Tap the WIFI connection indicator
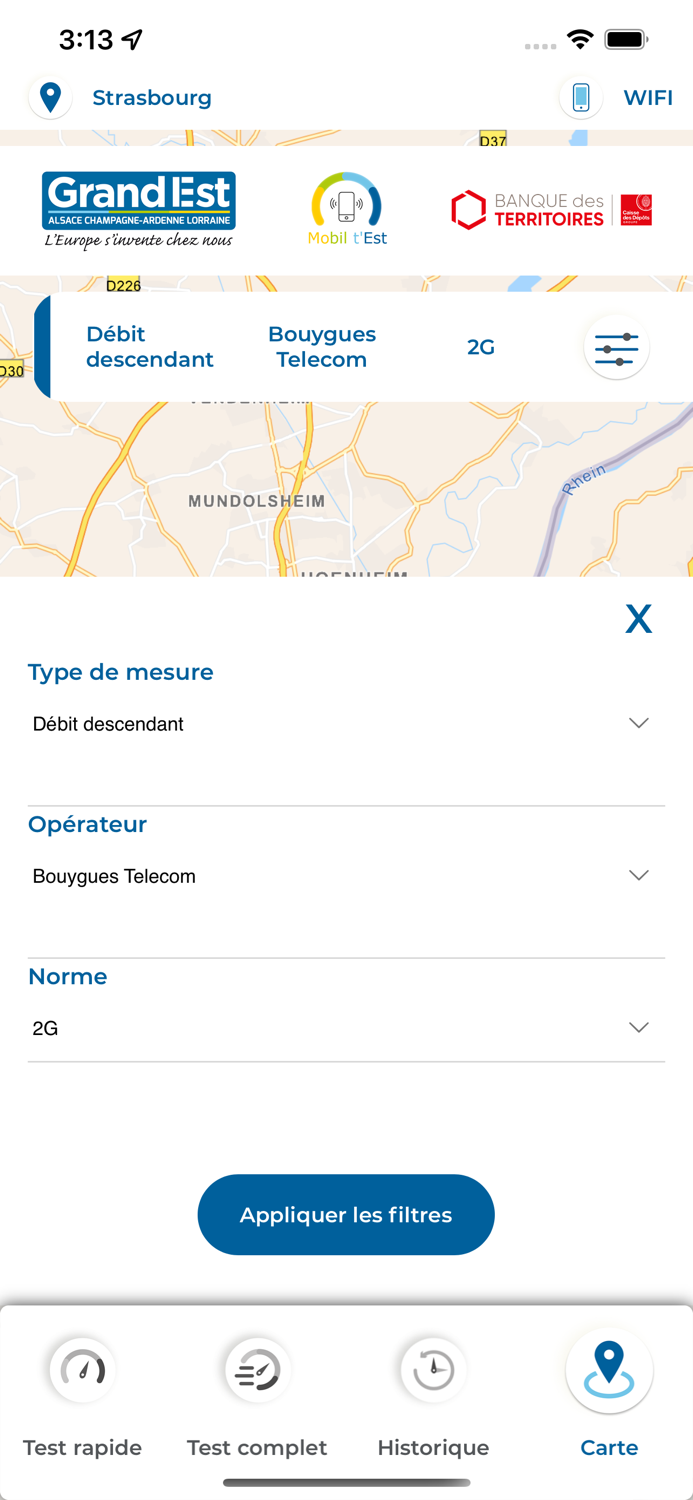Screen dimensions: 693x1500 649,97
